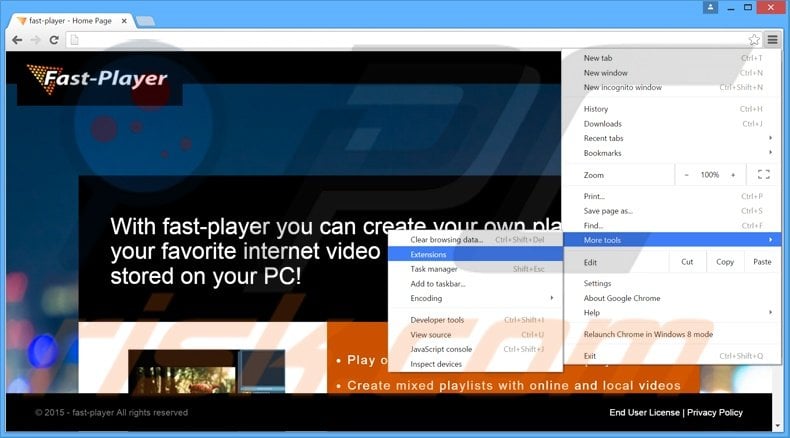Open New incognito window
This screenshot has width=790, height=438.
(x=672, y=87)
